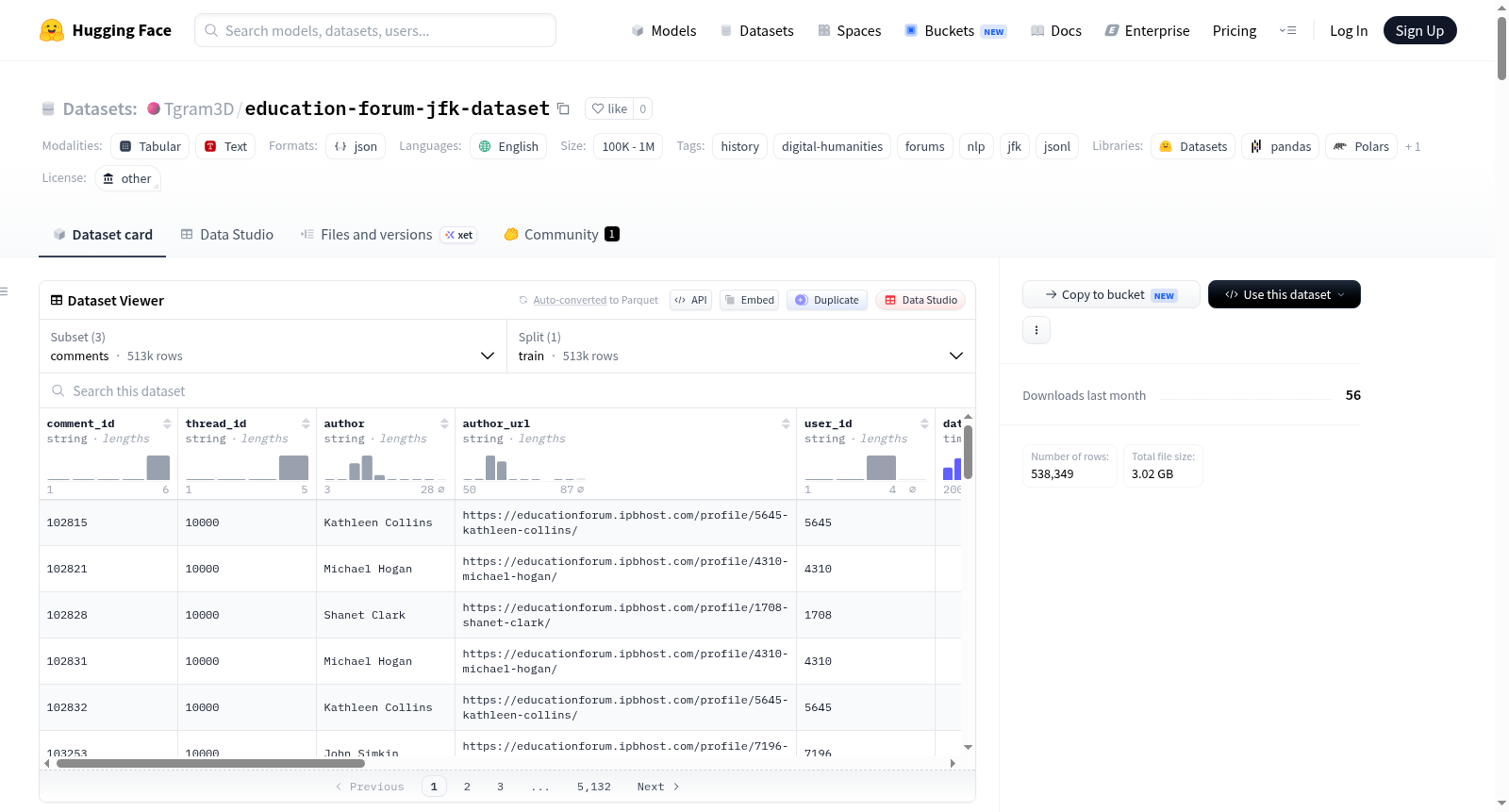Open the like count showing 0
Viewport: 1509px width, 812px height.
click(x=643, y=108)
